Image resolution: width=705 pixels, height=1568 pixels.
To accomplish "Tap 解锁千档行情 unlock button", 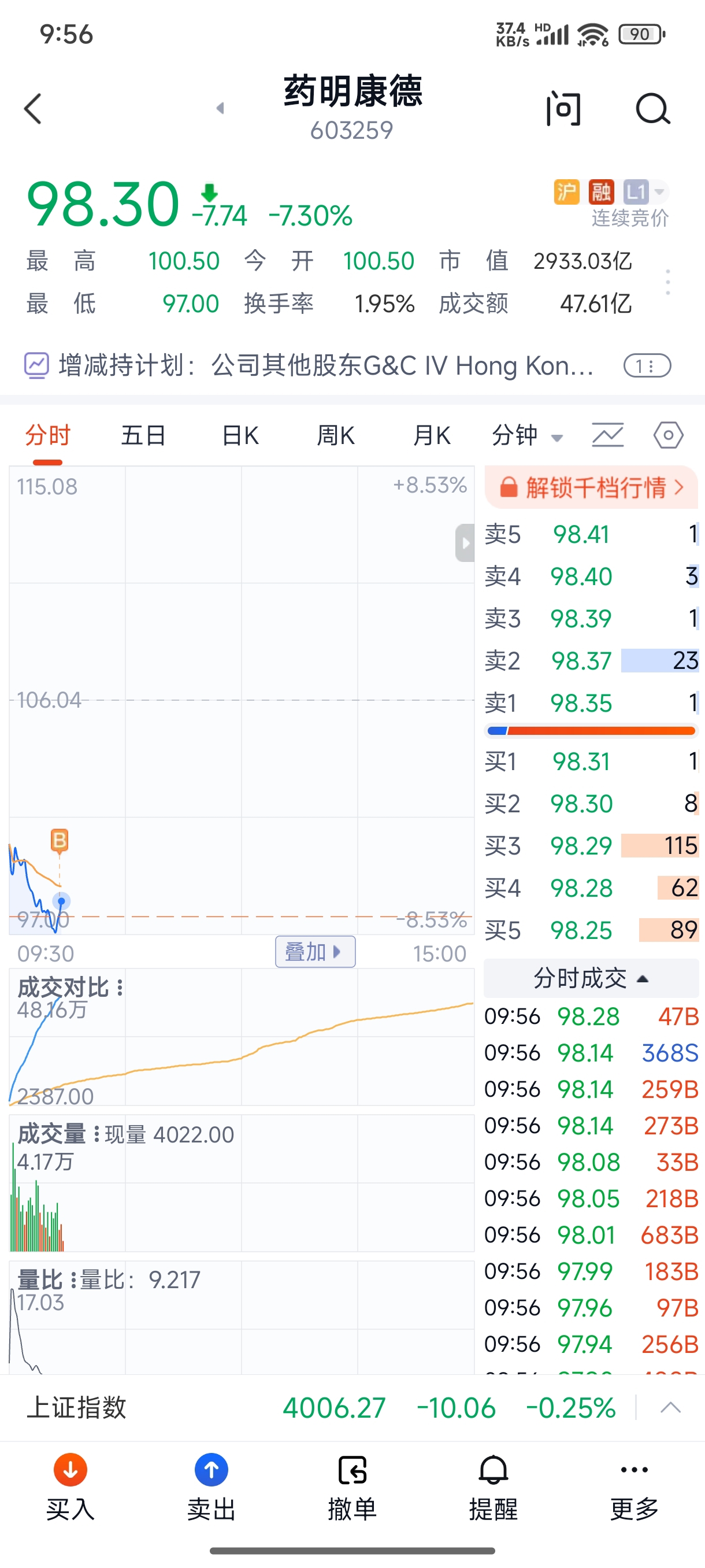I will pos(591,487).
